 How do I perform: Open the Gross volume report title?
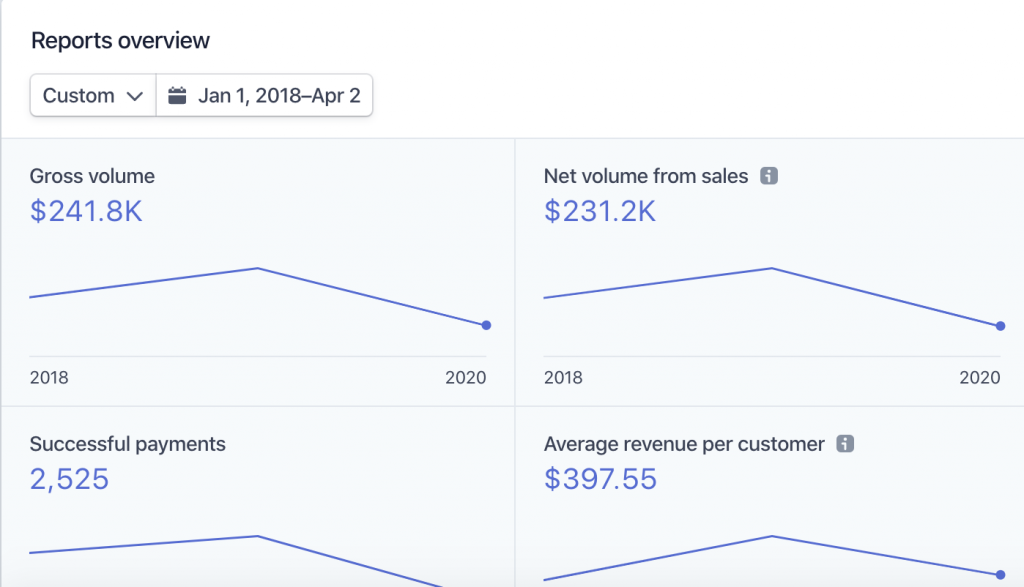pyautogui.click(x=92, y=176)
